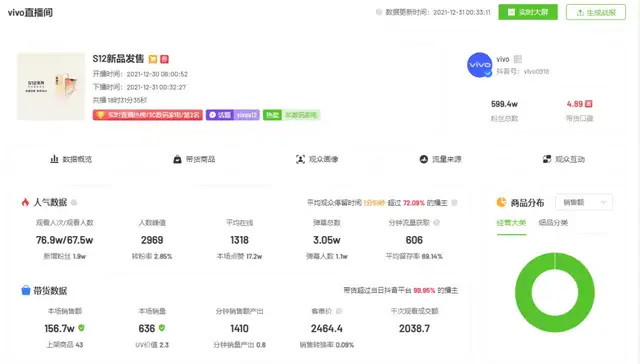Click the 606 分钟流量获取 value

pyautogui.click(x=414, y=240)
